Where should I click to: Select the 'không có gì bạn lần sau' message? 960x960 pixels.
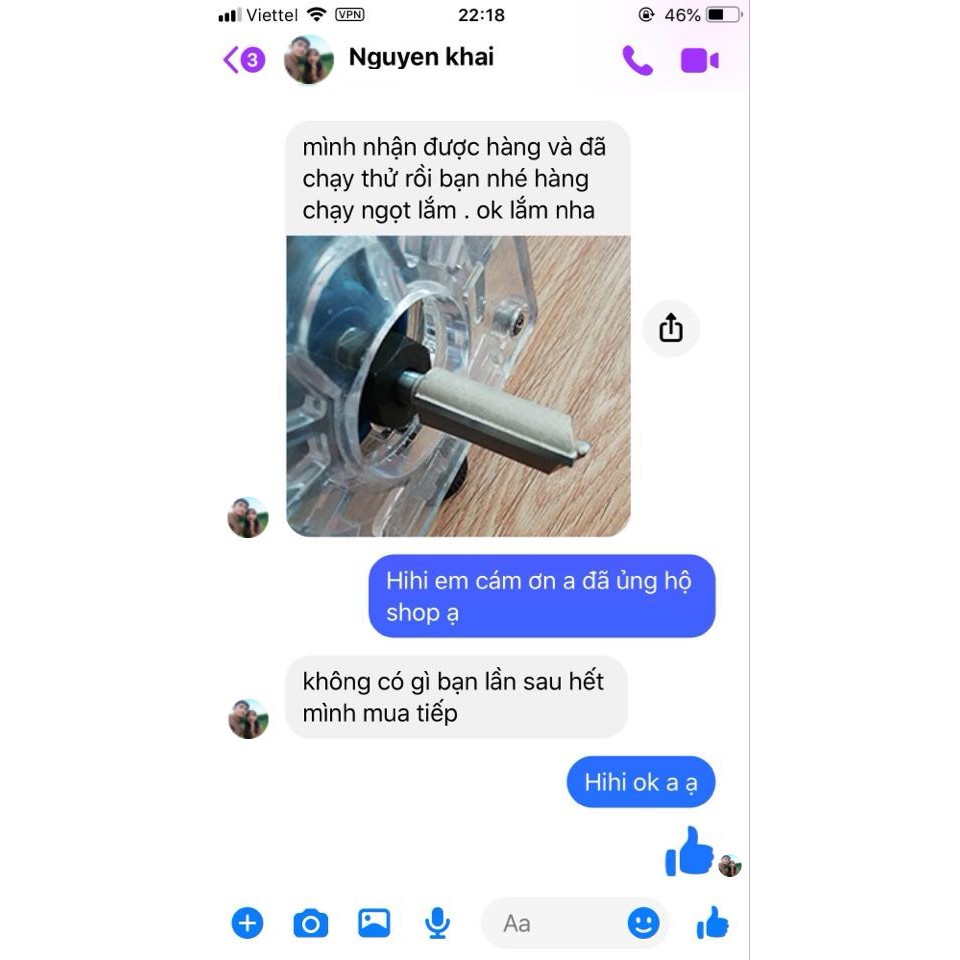(456, 697)
